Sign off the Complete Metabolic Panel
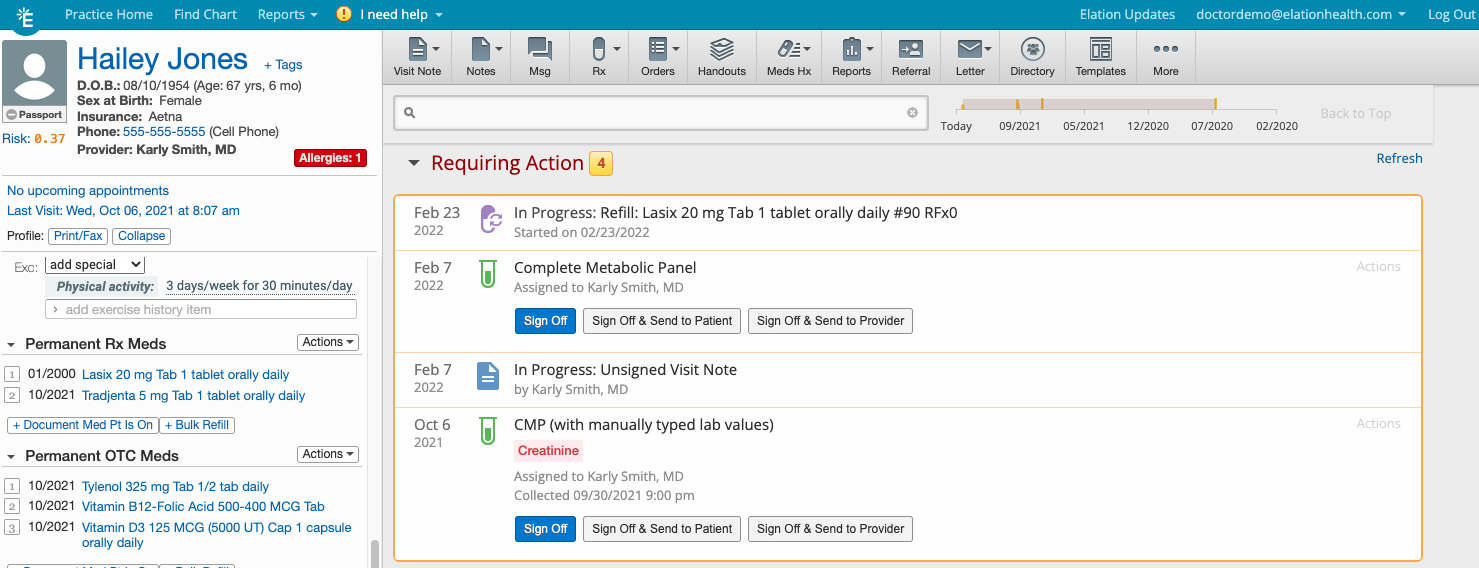The height and width of the screenshot is (568, 1479). 545,321
